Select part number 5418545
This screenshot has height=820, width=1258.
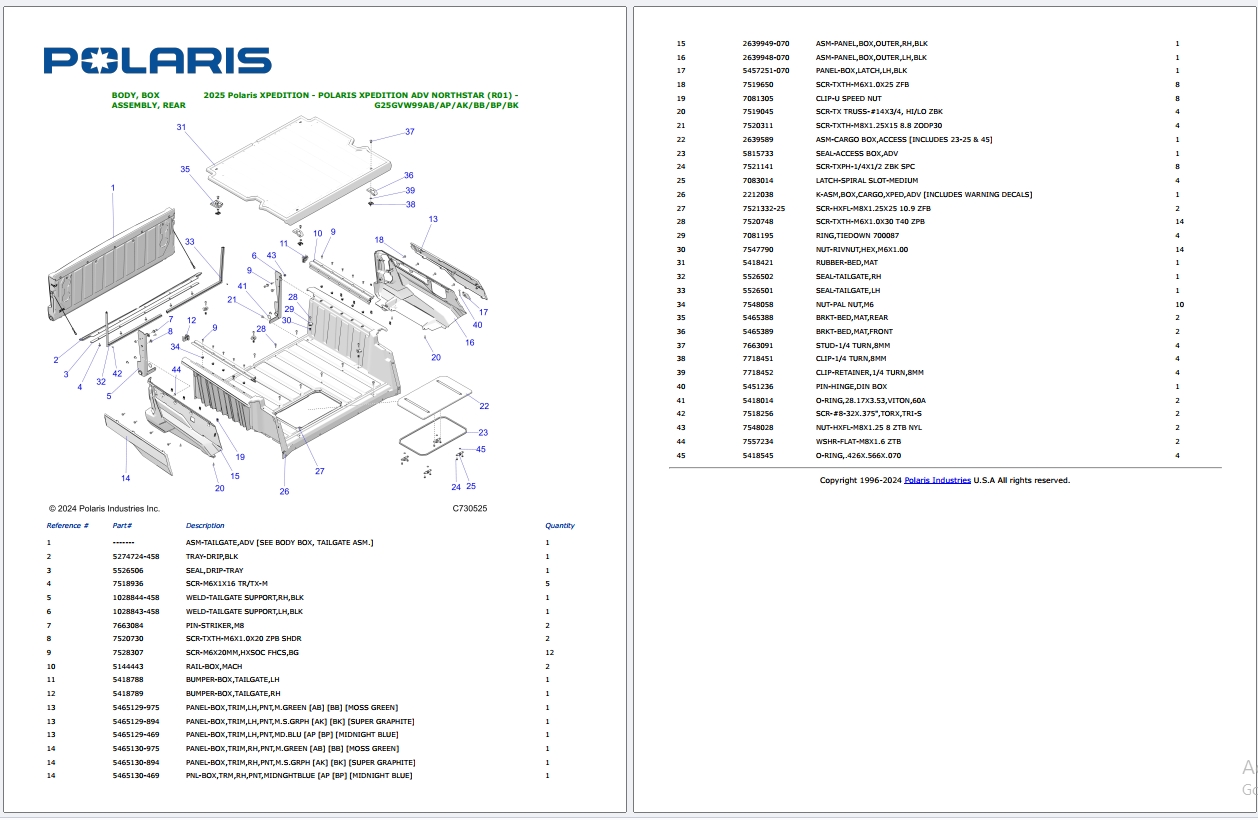tap(758, 455)
